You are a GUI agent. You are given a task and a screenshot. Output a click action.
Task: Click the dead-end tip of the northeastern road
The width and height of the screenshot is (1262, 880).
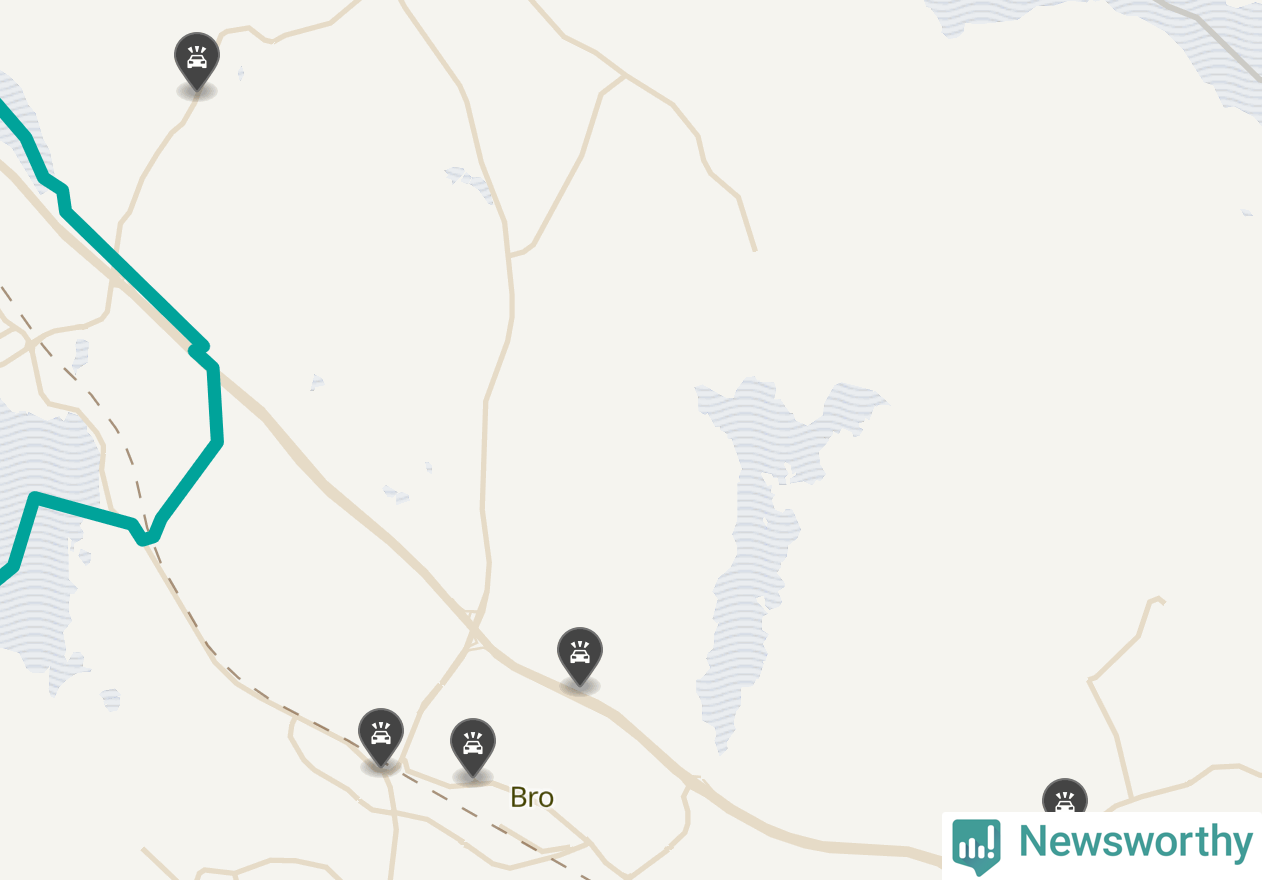[754, 247]
